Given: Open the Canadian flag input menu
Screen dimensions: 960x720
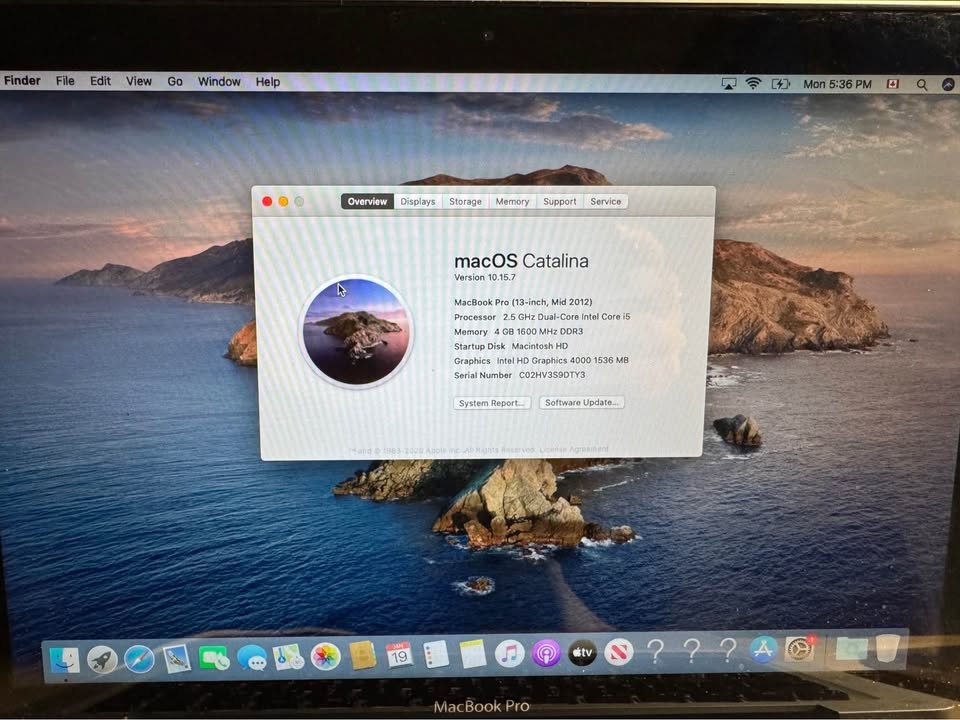Looking at the screenshot, I should [x=893, y=84].
